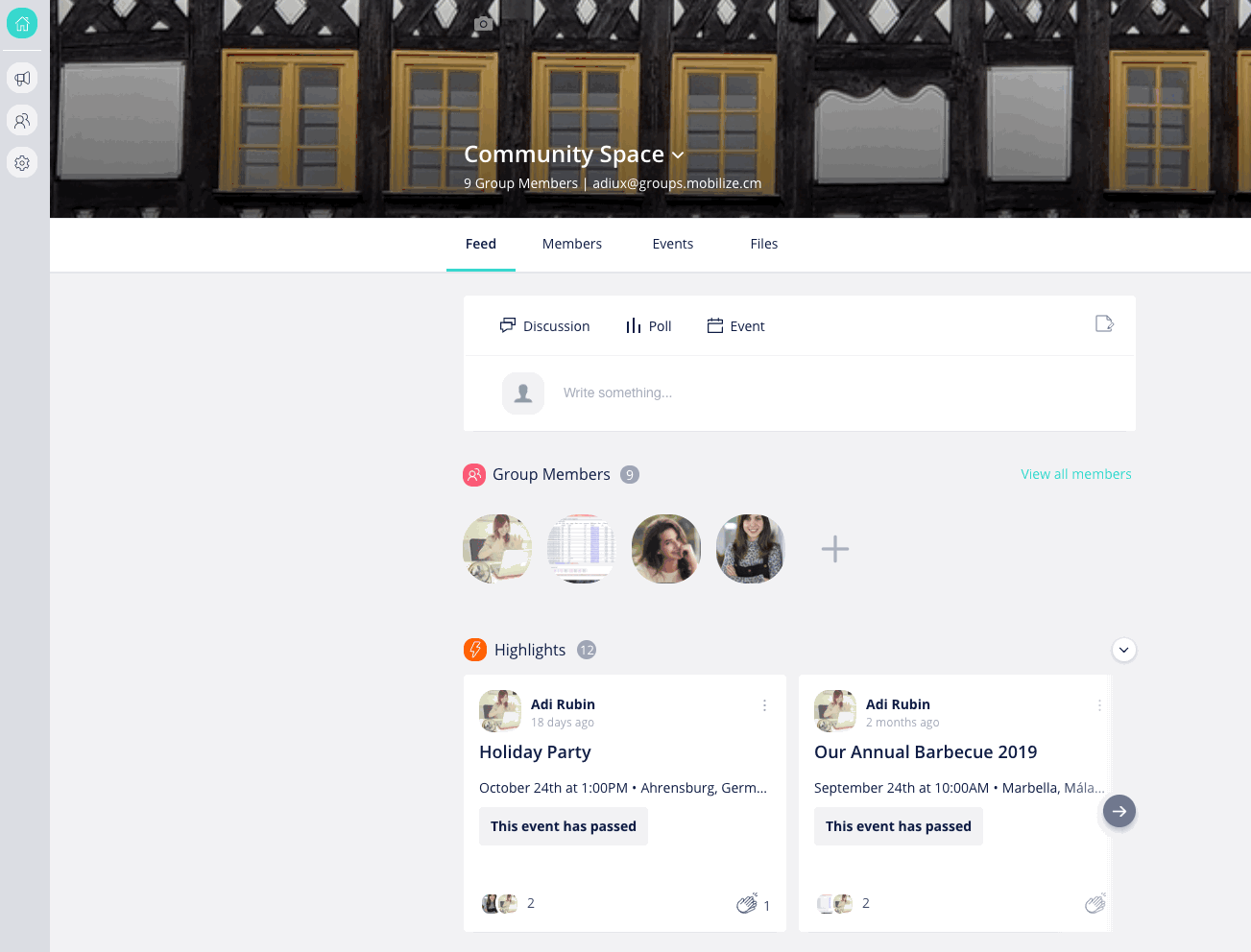This screenshot has height=952, width=1251.
Task: Open the first member avatar with laptop
Action: tap(497, 549)
